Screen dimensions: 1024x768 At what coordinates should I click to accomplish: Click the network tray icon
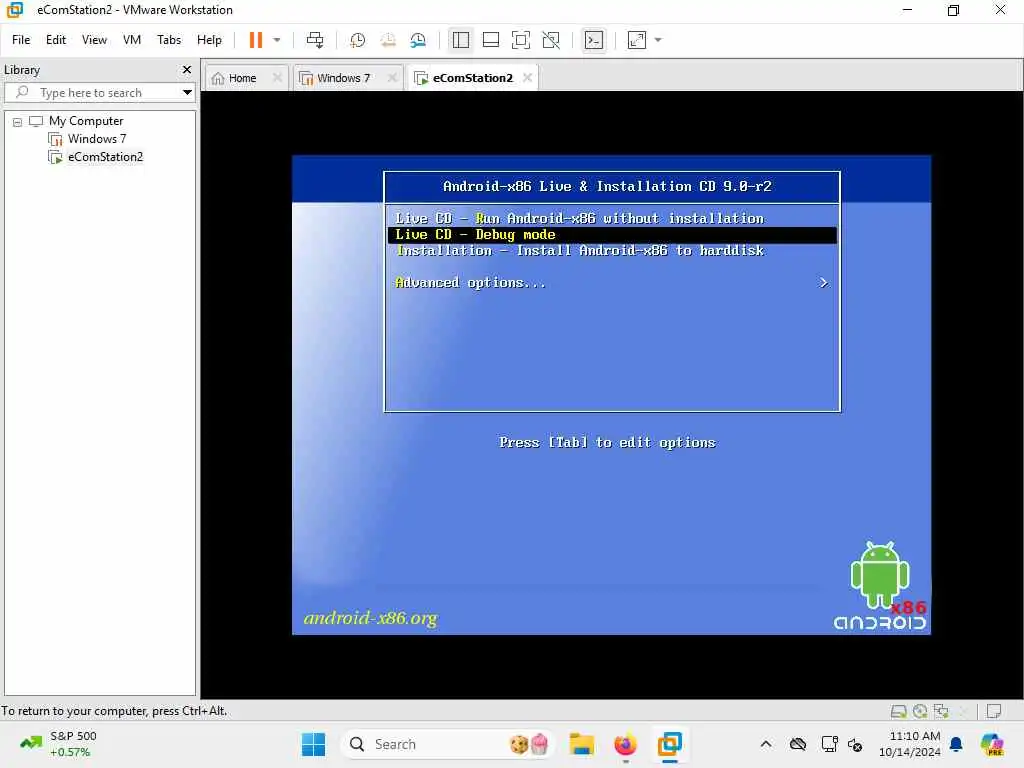tap(829, 744)
